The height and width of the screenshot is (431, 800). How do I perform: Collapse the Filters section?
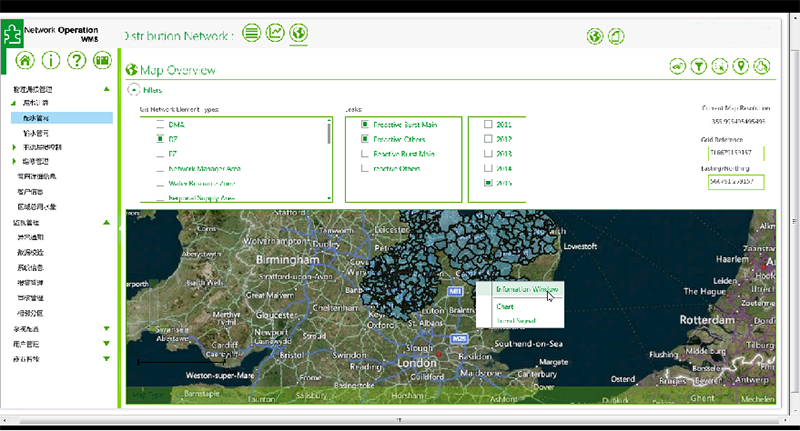(x=133, y=90)
